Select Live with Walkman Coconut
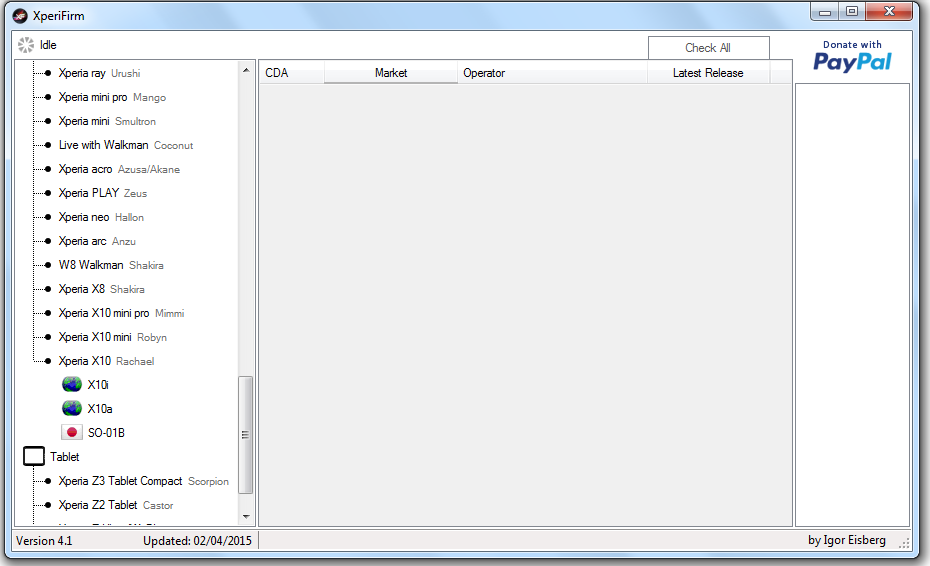The image size is (930, 566). click(x=126, y=145)
